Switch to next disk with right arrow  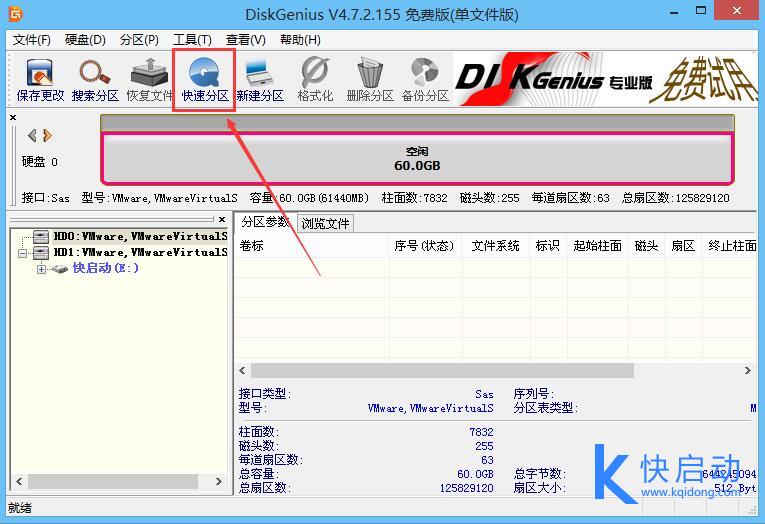(x=45, y=135)
